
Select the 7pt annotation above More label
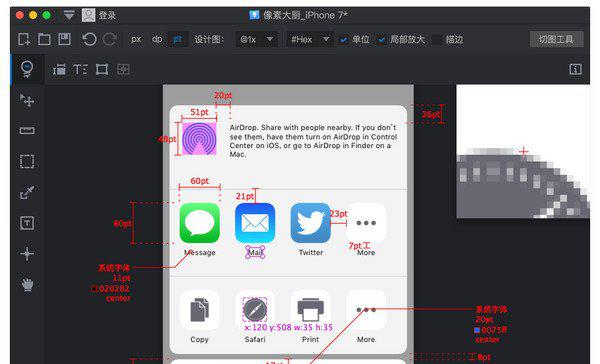[x=355, y=246]
